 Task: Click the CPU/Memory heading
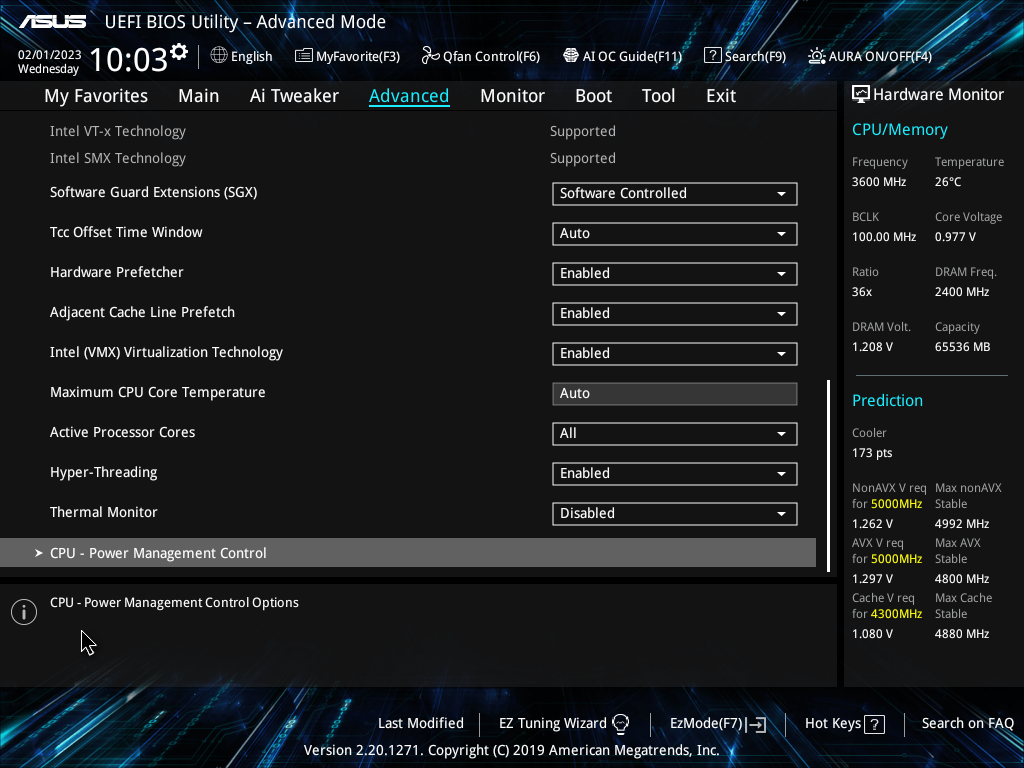click(x=900, y=129)
